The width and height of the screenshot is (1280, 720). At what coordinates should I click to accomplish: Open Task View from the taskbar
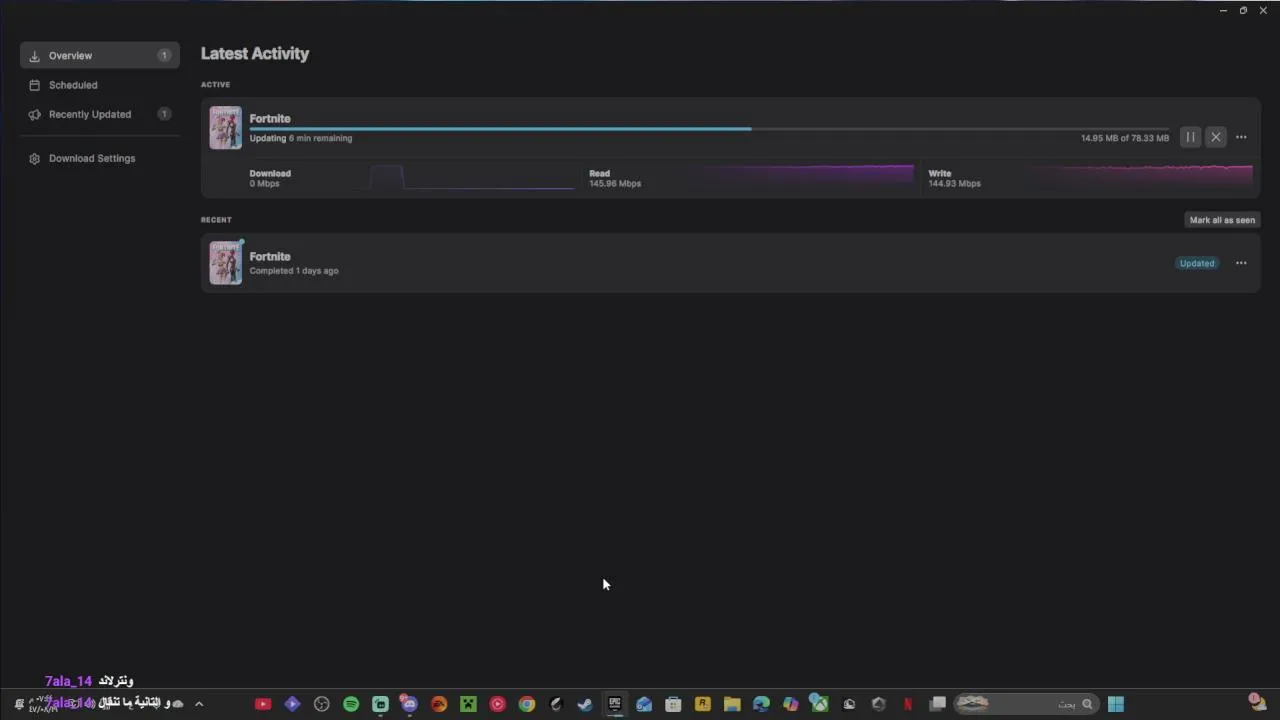click(937, 704)
